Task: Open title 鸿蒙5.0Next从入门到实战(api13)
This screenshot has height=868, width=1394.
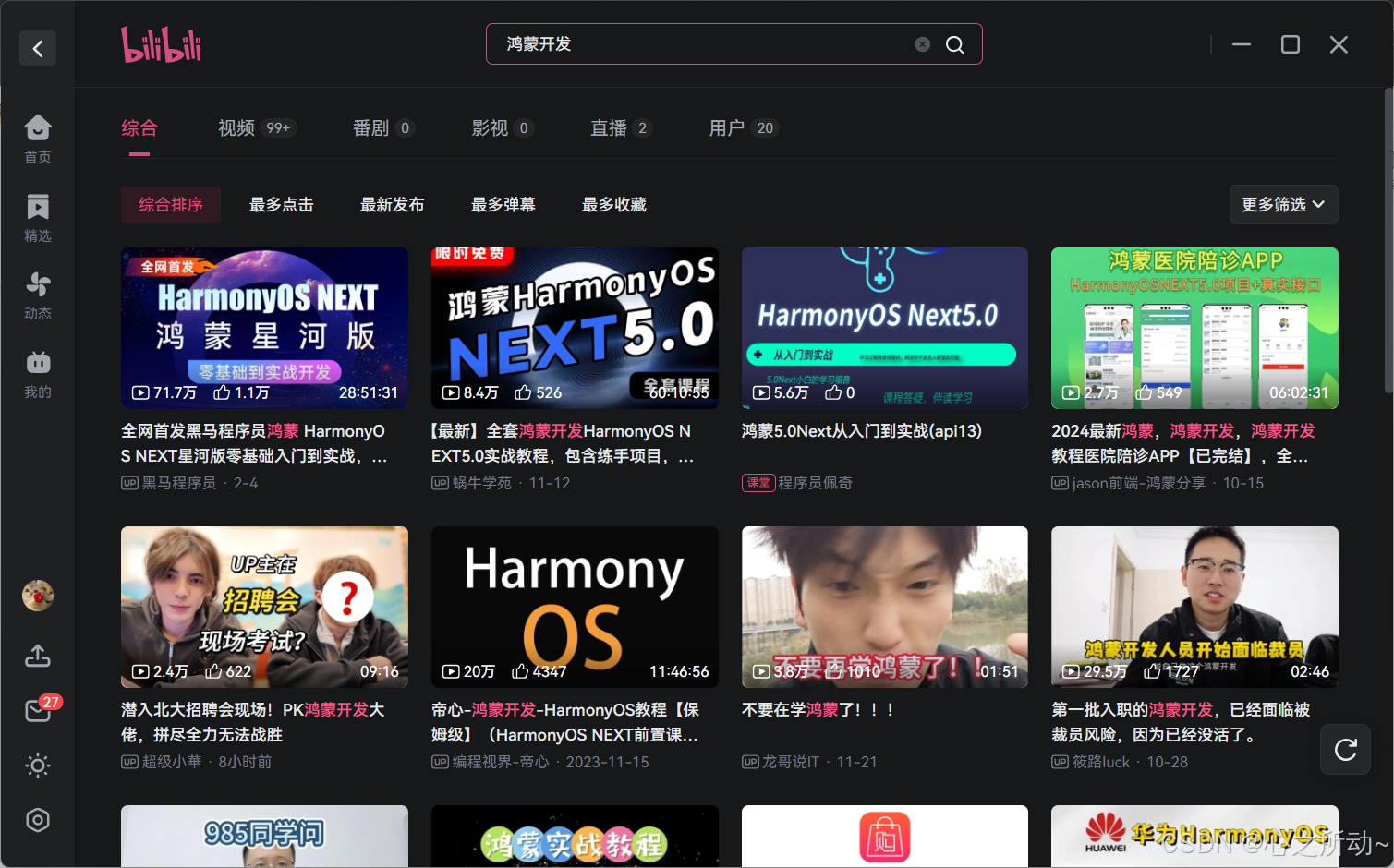Action: click(x=862, y=431)
